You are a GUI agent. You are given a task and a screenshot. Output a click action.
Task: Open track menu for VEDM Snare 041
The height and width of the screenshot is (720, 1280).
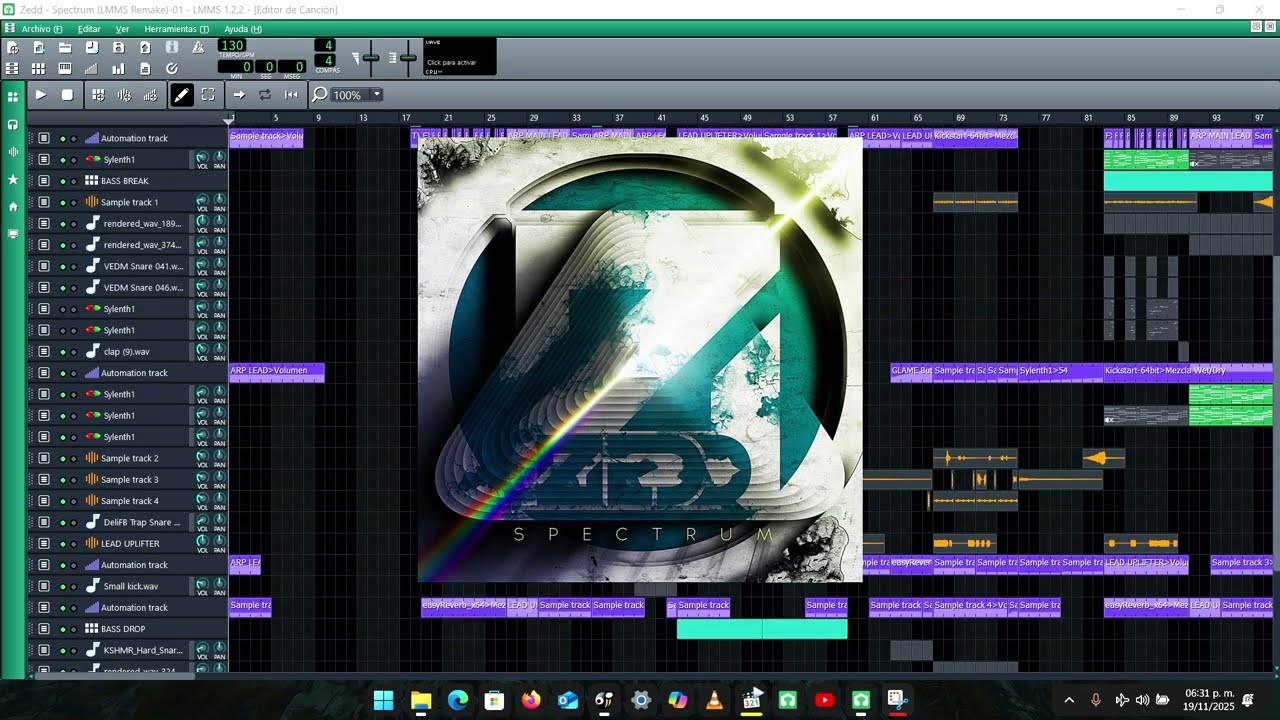coord(44,266)
